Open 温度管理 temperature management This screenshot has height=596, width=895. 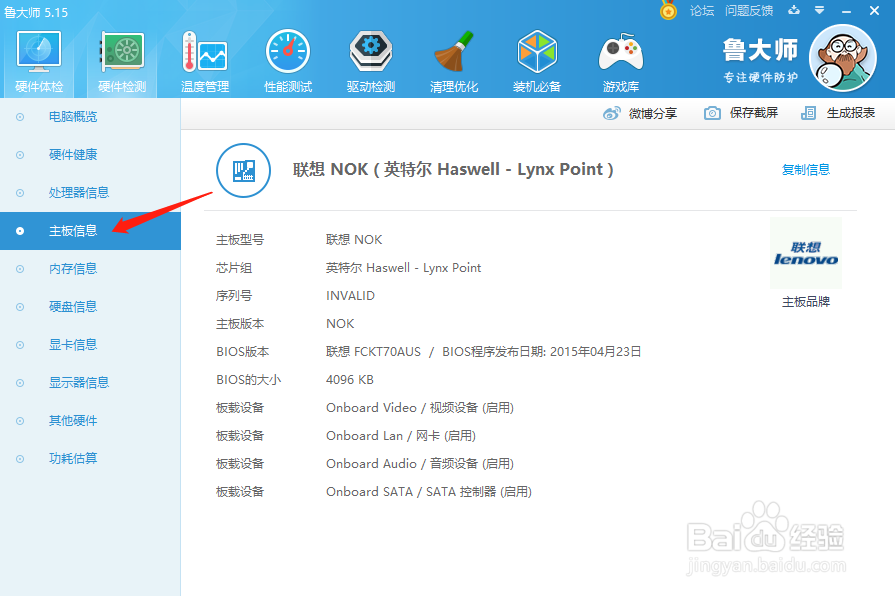click(204, 58)
